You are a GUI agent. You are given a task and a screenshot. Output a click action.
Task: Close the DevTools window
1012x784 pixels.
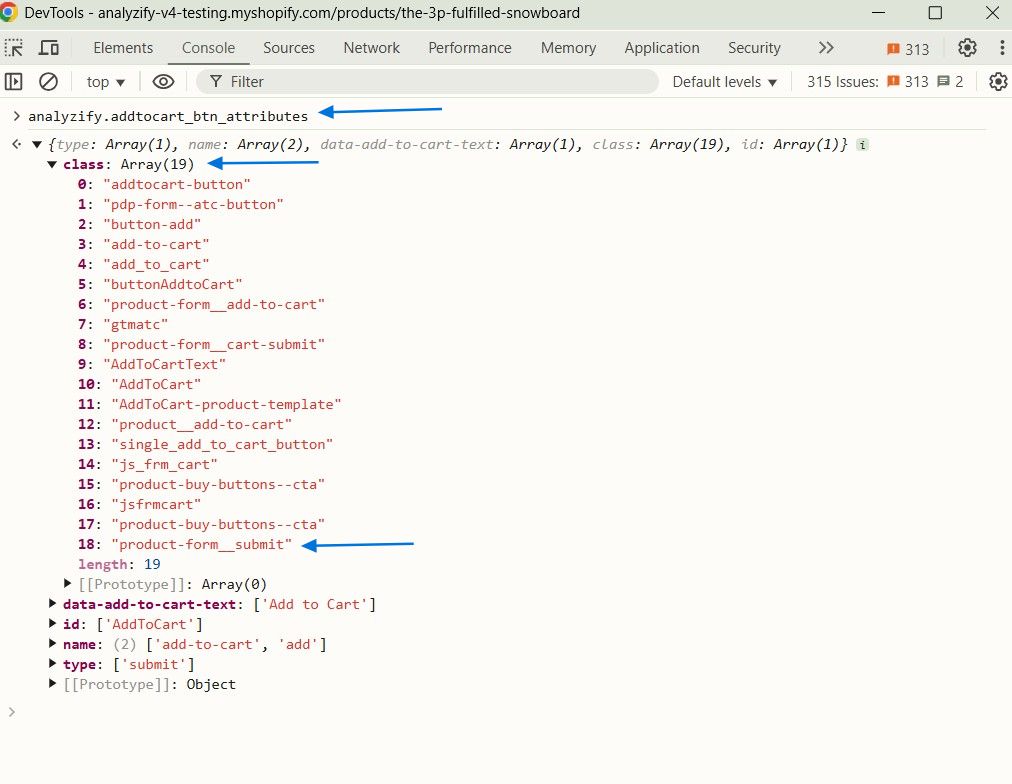(x=993, y=12)
